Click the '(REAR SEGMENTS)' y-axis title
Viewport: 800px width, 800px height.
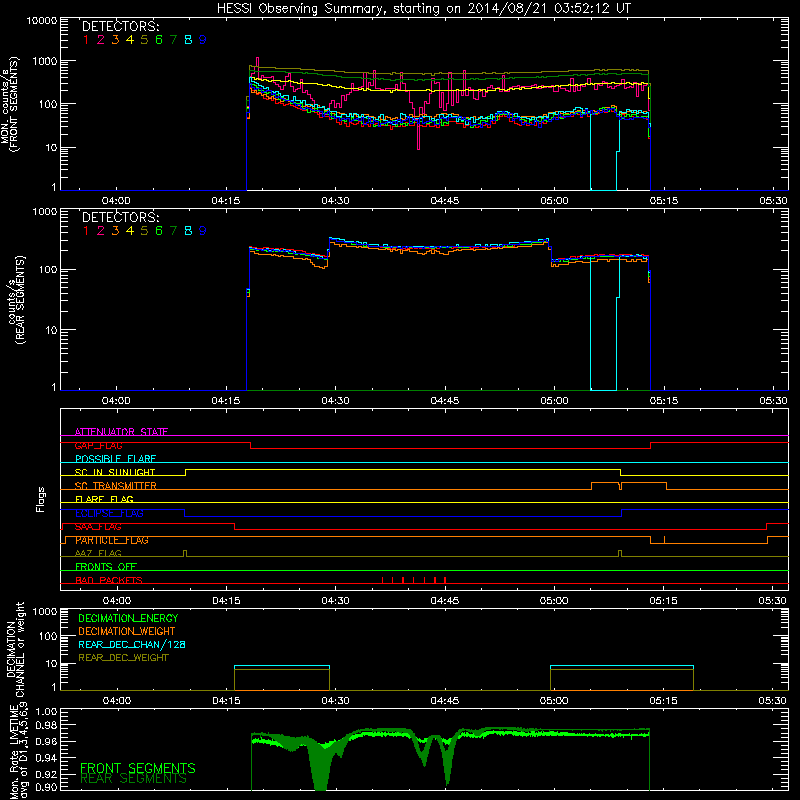point(20,301)
